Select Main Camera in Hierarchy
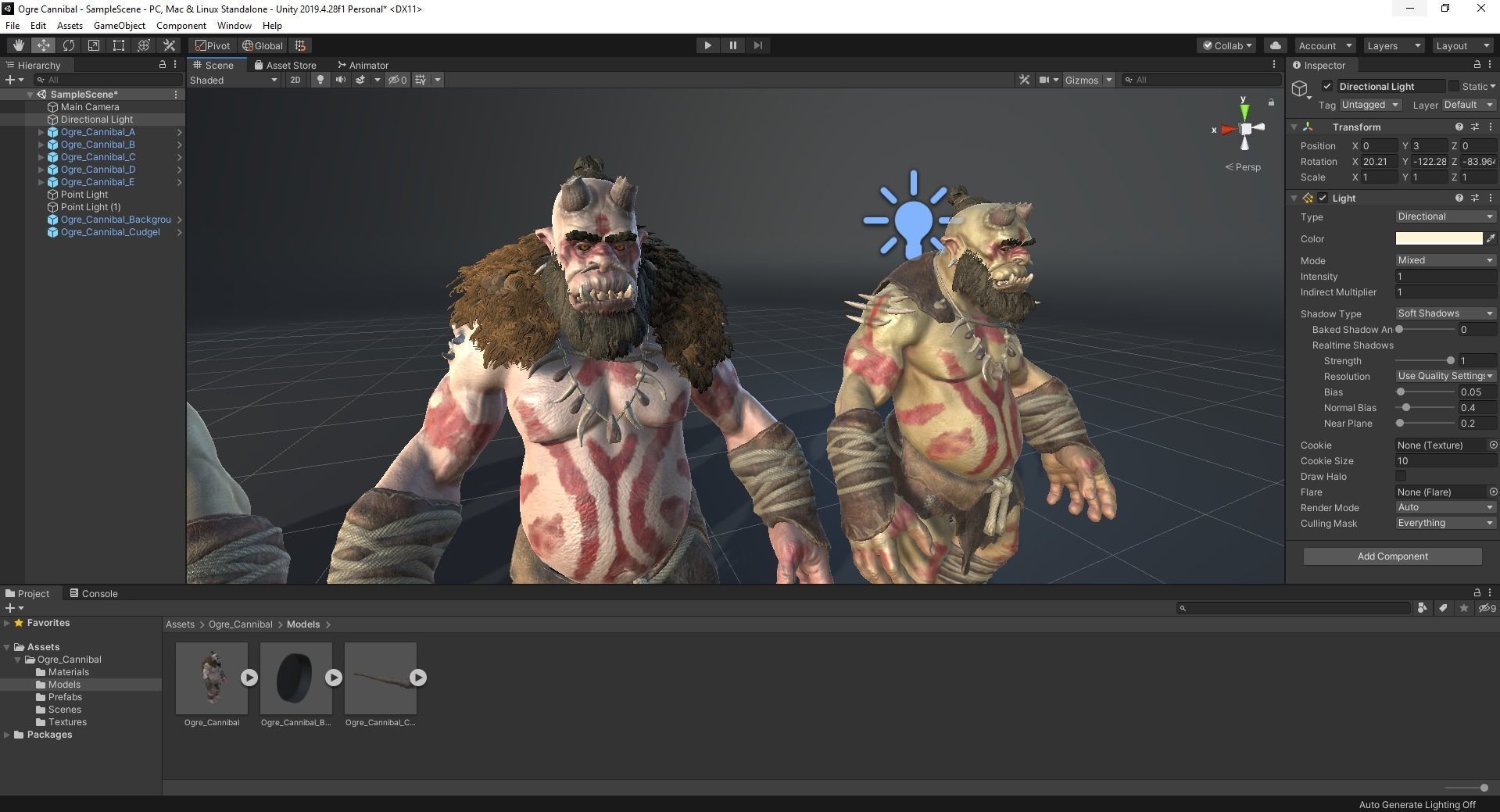Screen dimensions: 1500x812 (x=90, y=107)
